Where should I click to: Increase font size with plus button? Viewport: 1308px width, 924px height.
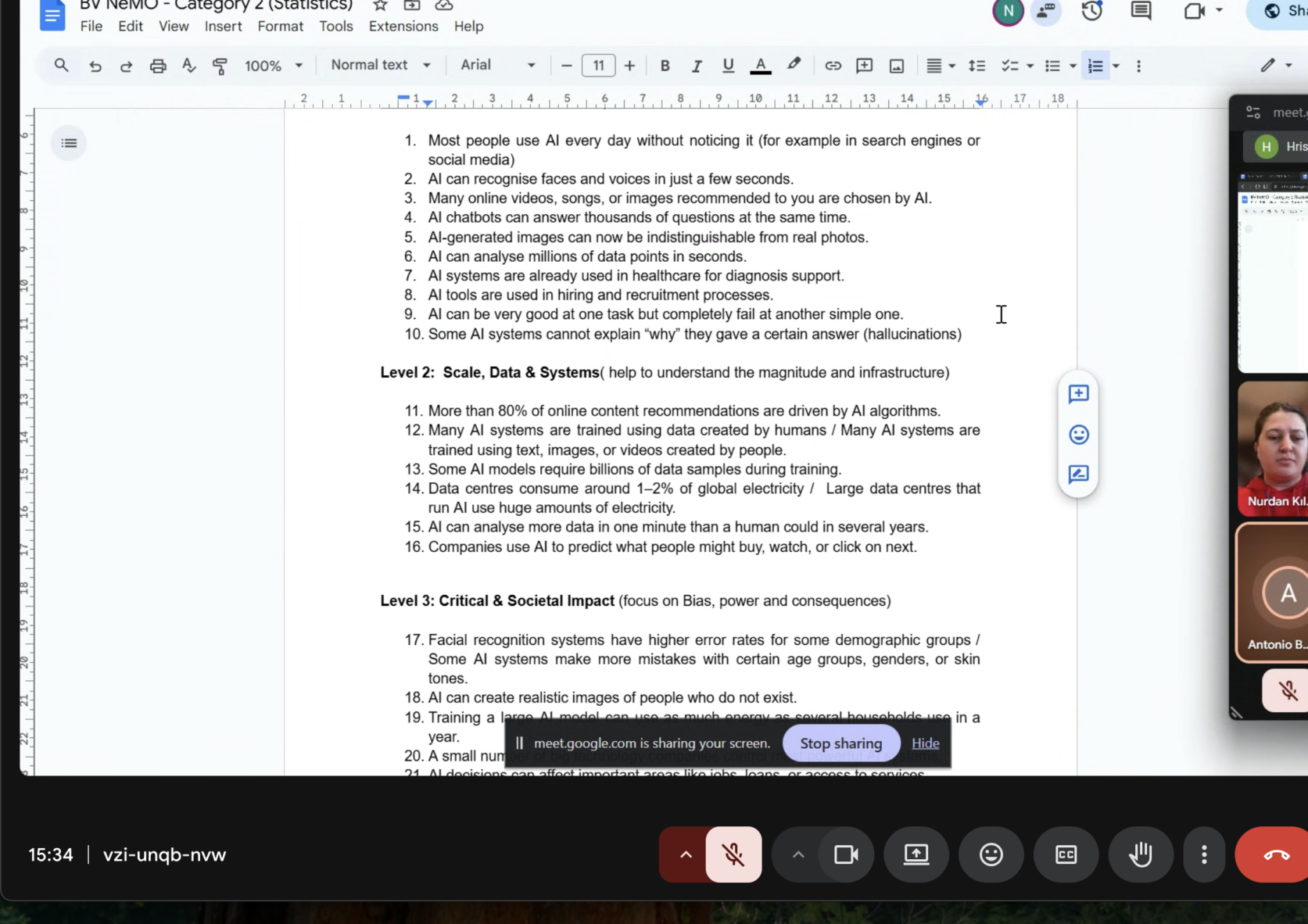629,66
